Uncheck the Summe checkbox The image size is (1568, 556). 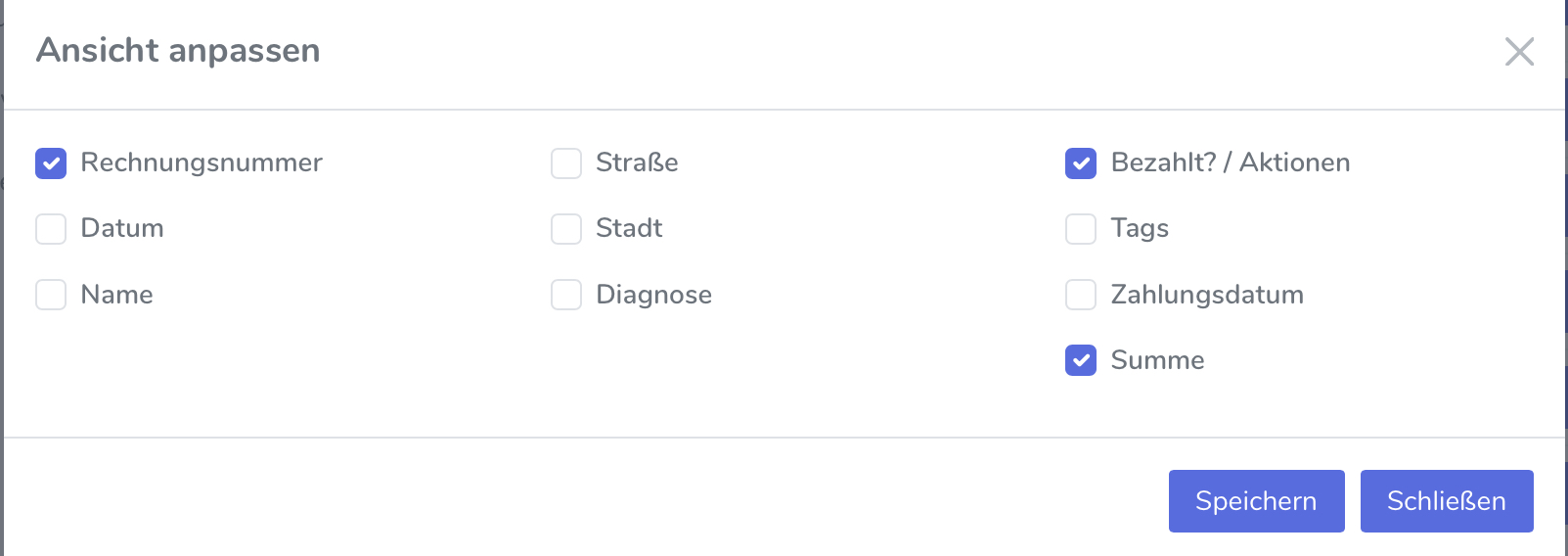click(x=1081, y=360)
